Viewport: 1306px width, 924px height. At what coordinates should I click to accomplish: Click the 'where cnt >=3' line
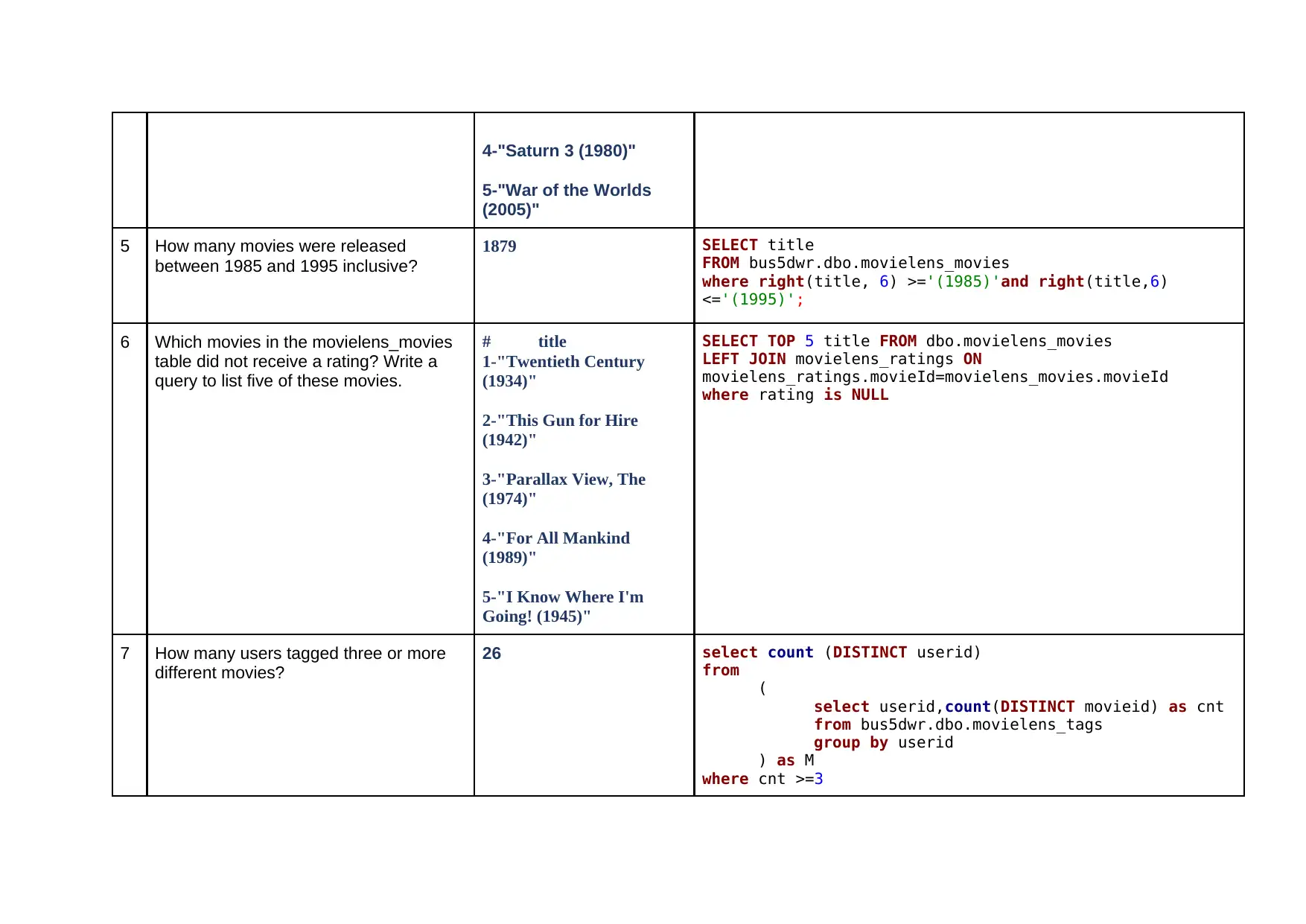(x=762, y=779)
